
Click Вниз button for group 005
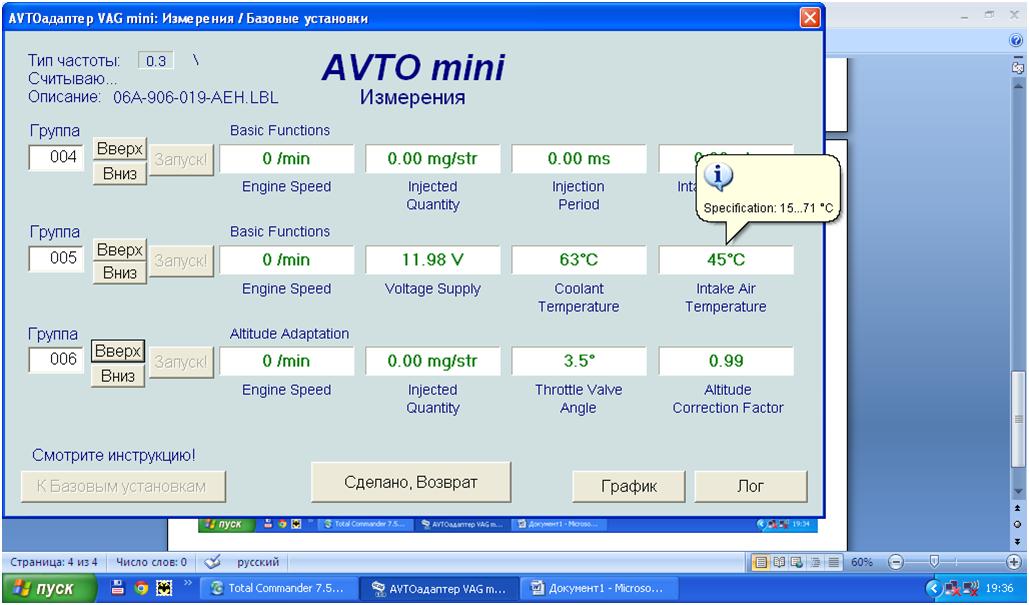(120, 273)
